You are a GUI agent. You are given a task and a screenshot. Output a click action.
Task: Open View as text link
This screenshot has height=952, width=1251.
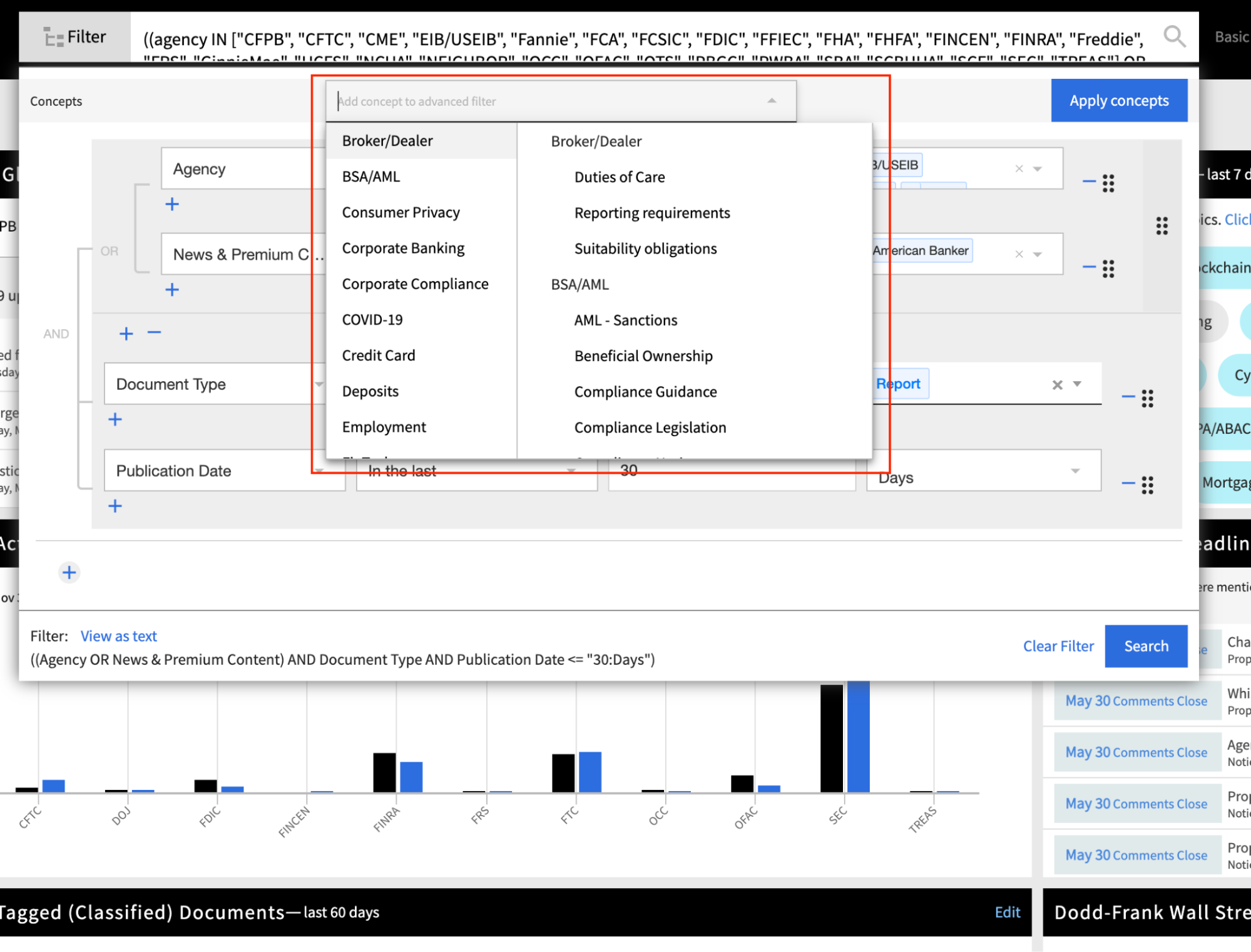118,636
